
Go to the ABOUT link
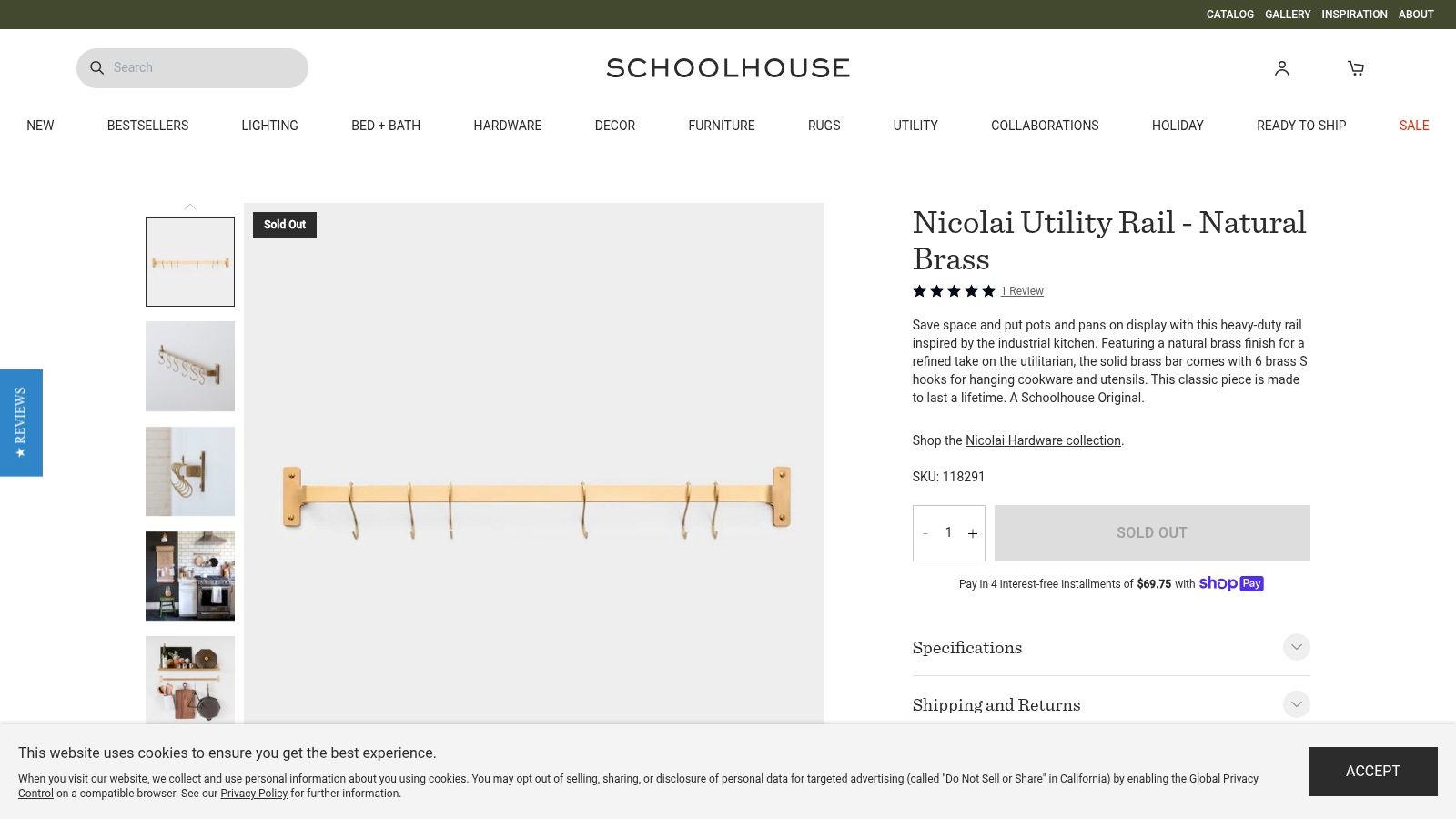coord(1416,15)
